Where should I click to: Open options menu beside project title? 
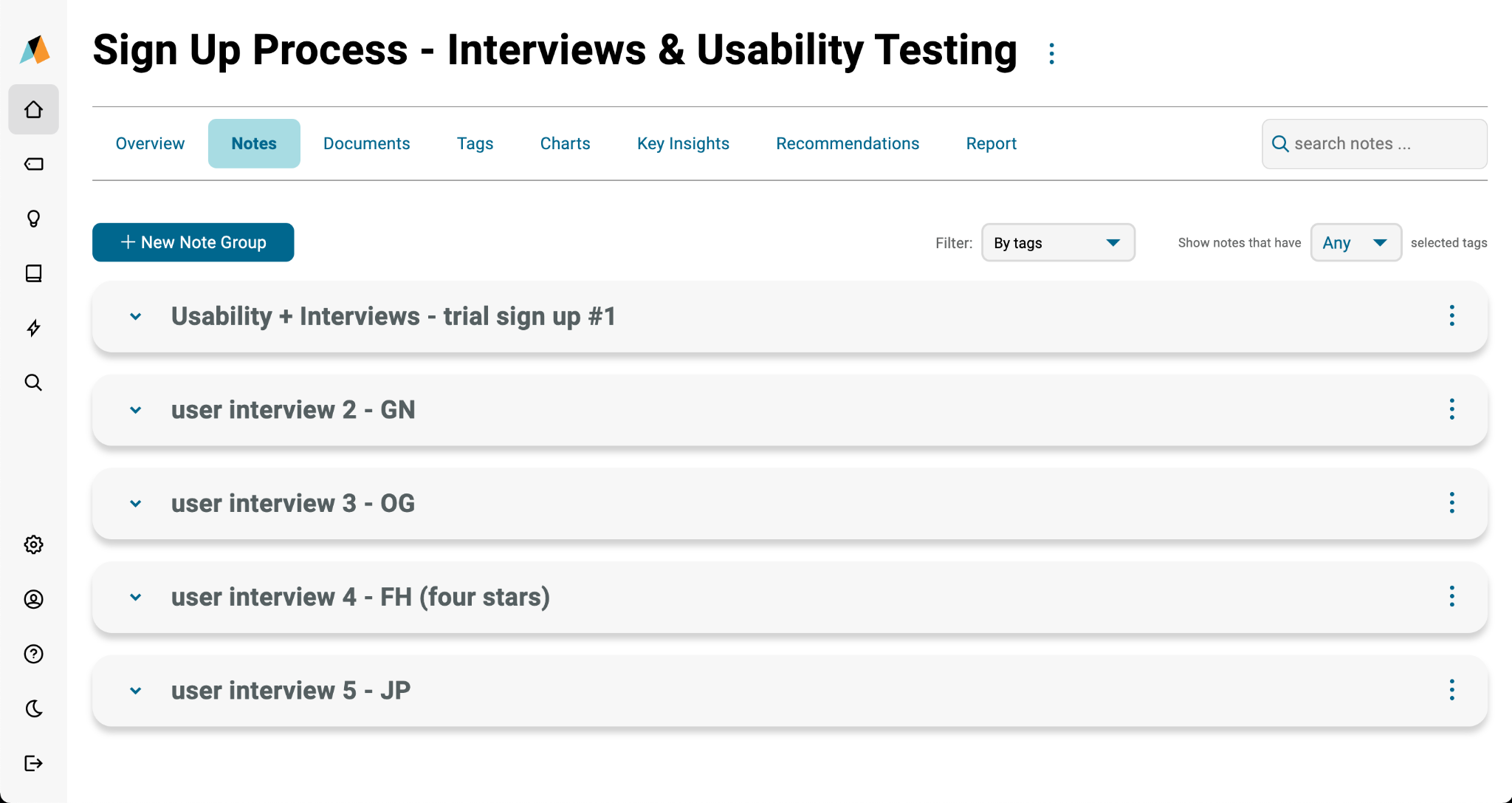point(1051,53)
